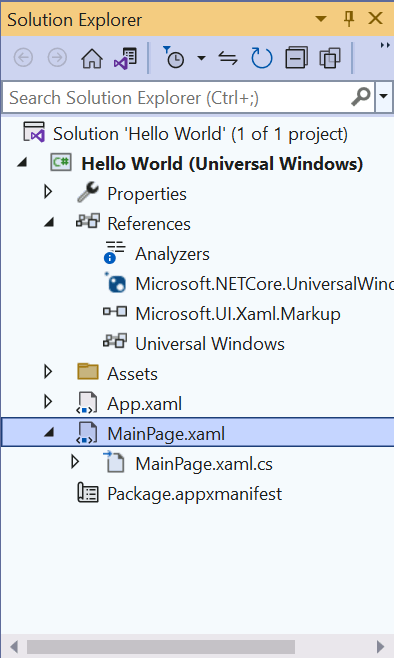Click the search magnifier icon
The height and width of the screenshot is (658, 394).
361,97
